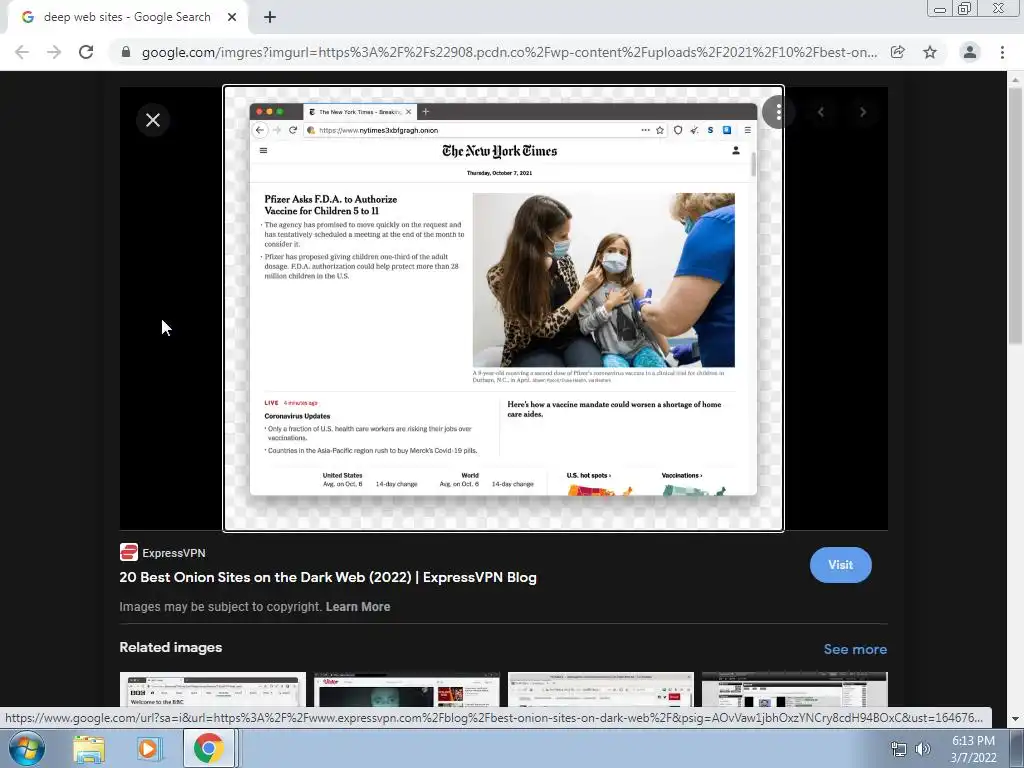Click the ExpressVPN logo icon
The image size is (1024, 768).
point(129,552)
